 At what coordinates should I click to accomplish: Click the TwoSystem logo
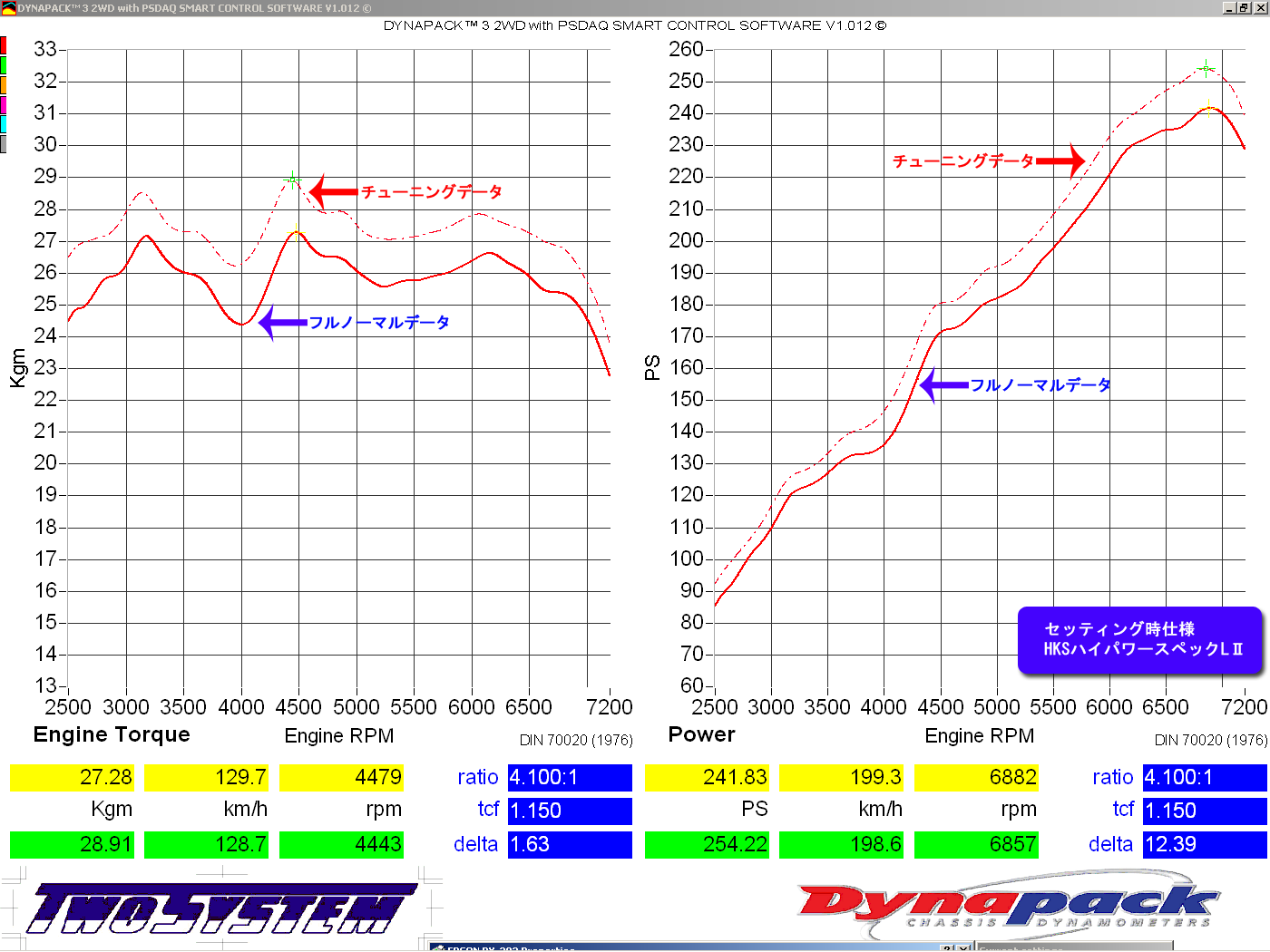[218, 908]
